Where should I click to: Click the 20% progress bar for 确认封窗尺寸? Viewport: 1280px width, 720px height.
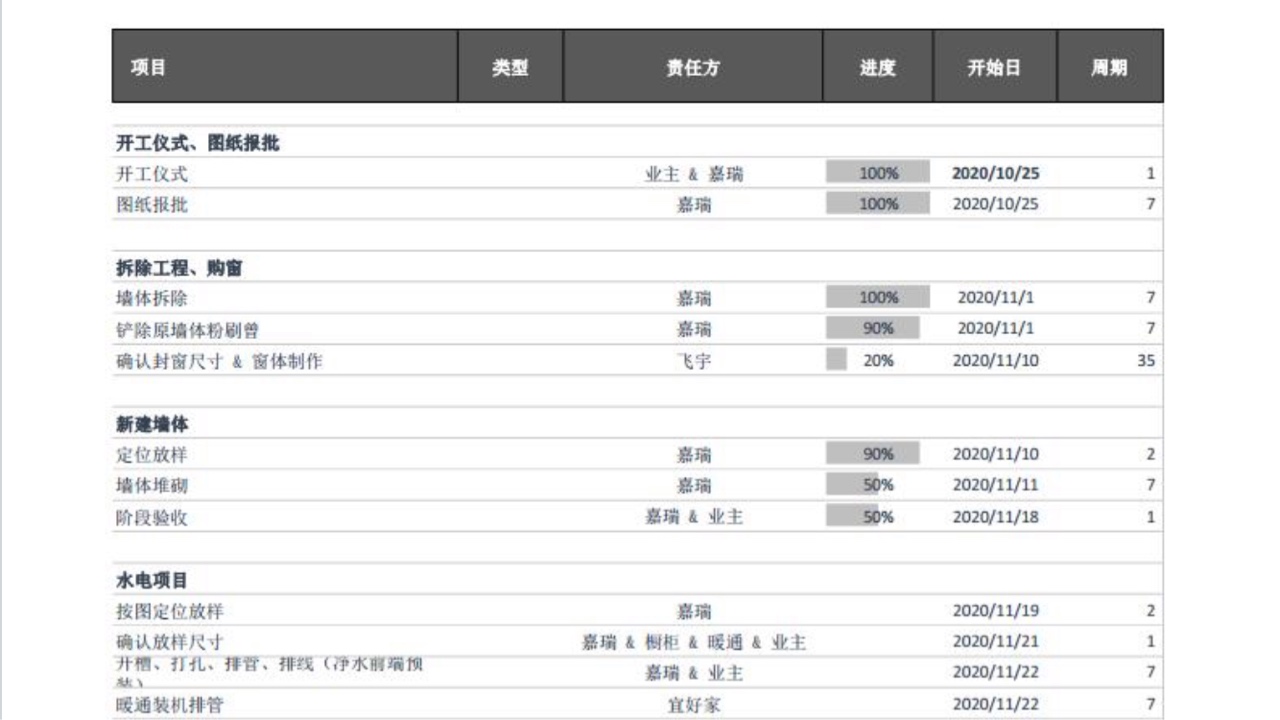point(837,360)
